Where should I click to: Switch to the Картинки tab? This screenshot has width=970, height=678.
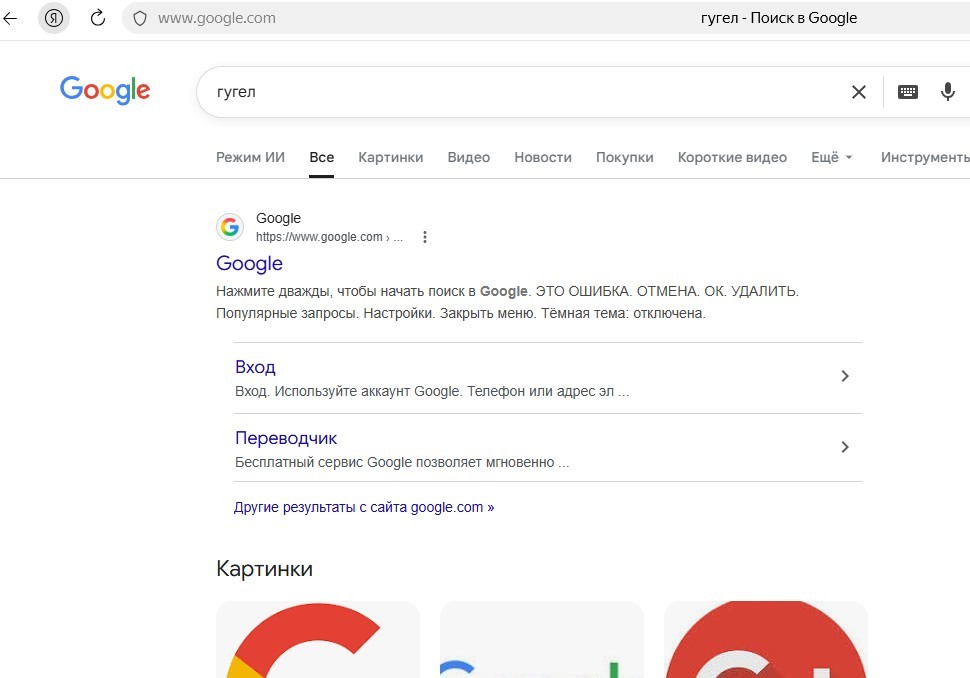click(390, 158)
